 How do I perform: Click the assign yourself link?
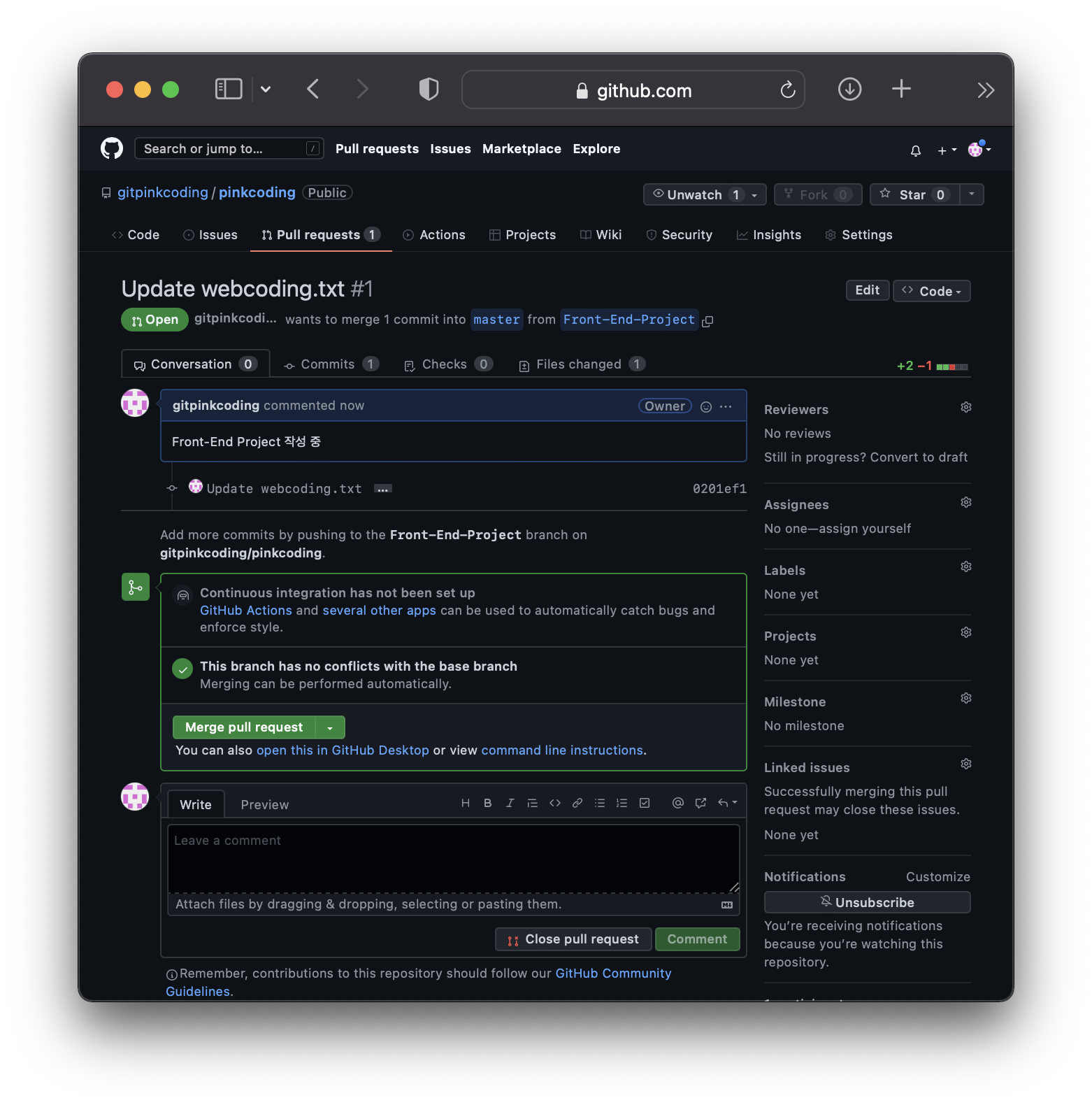point(865,529)
